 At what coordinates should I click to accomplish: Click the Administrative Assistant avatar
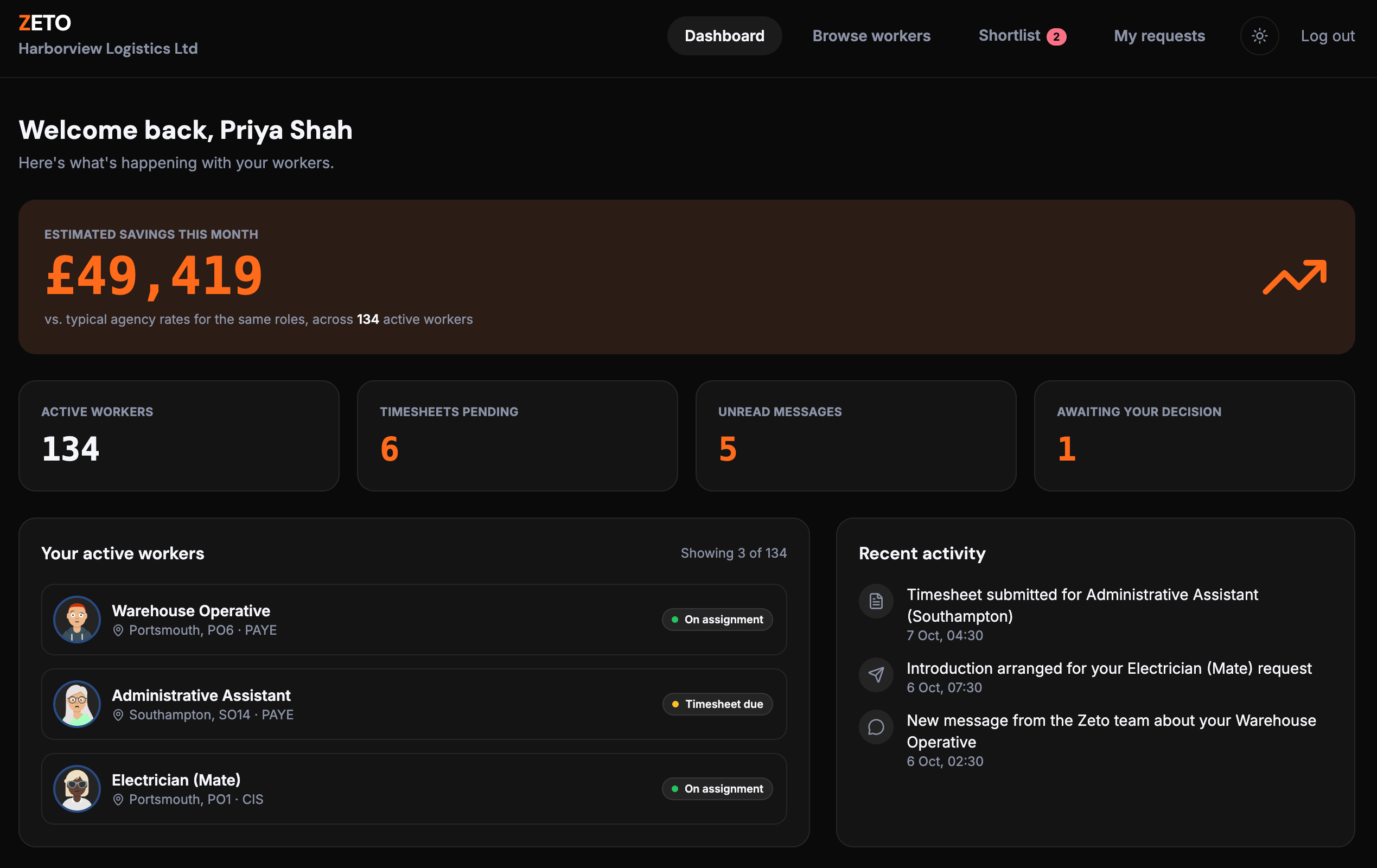point(77,704)
